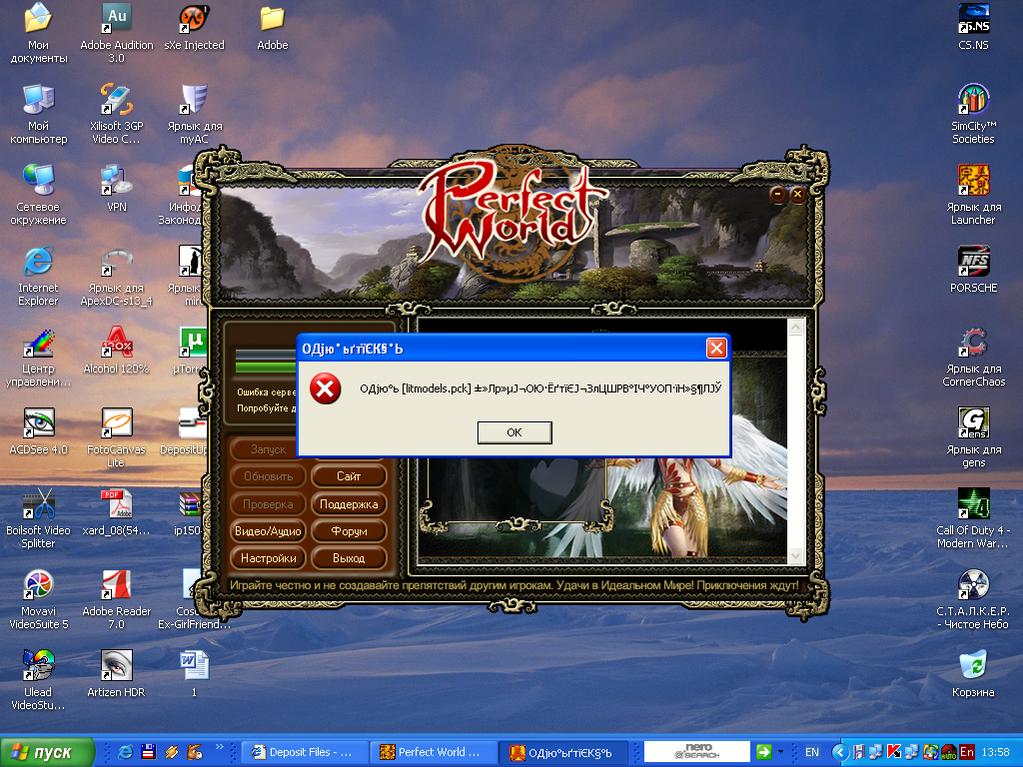
Task: Select CS.NS desktop icon
Action: (x=973, y=27)
